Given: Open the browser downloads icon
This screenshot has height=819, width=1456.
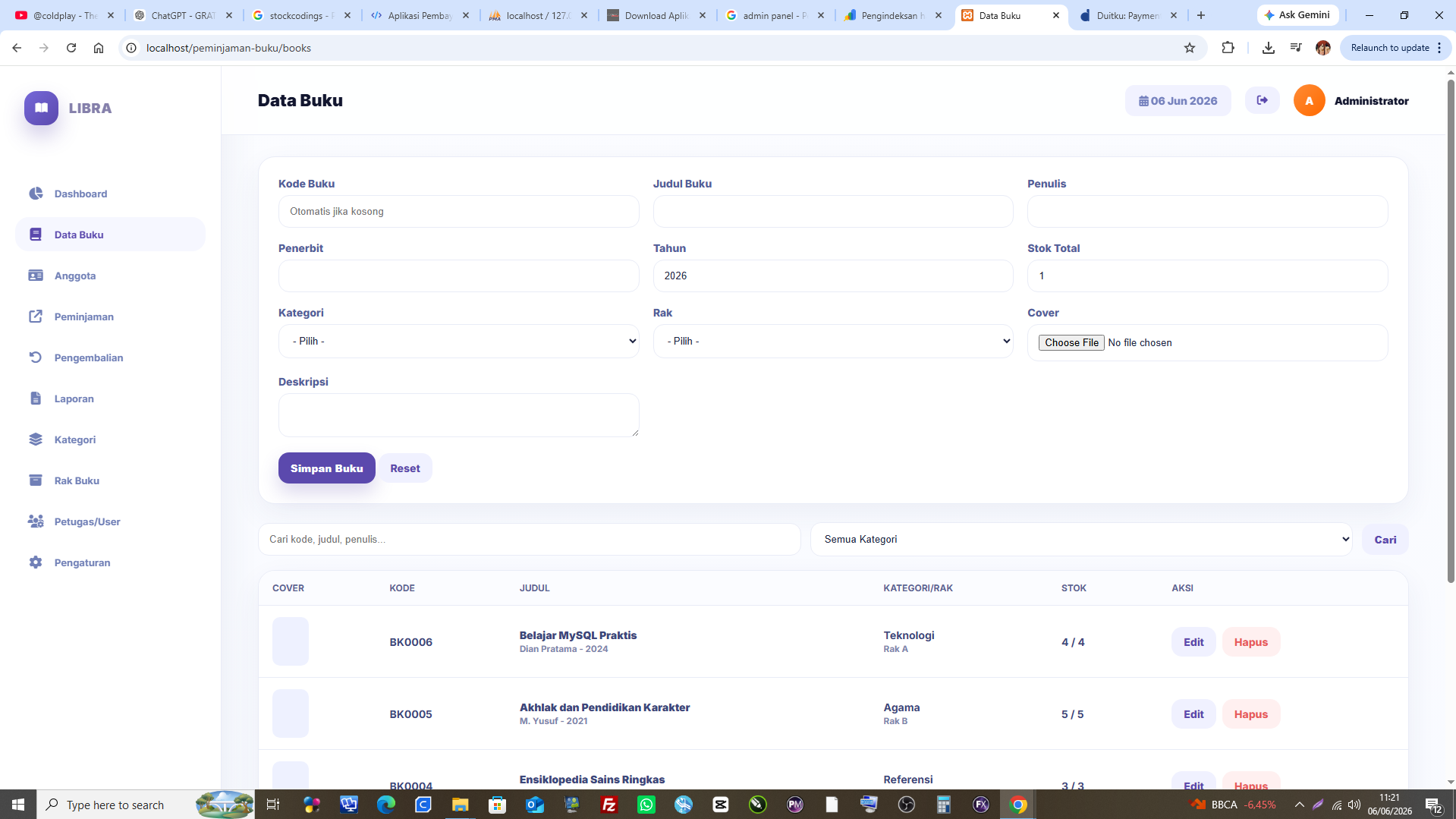Looking at the screenshot, I should point(1268,48).
